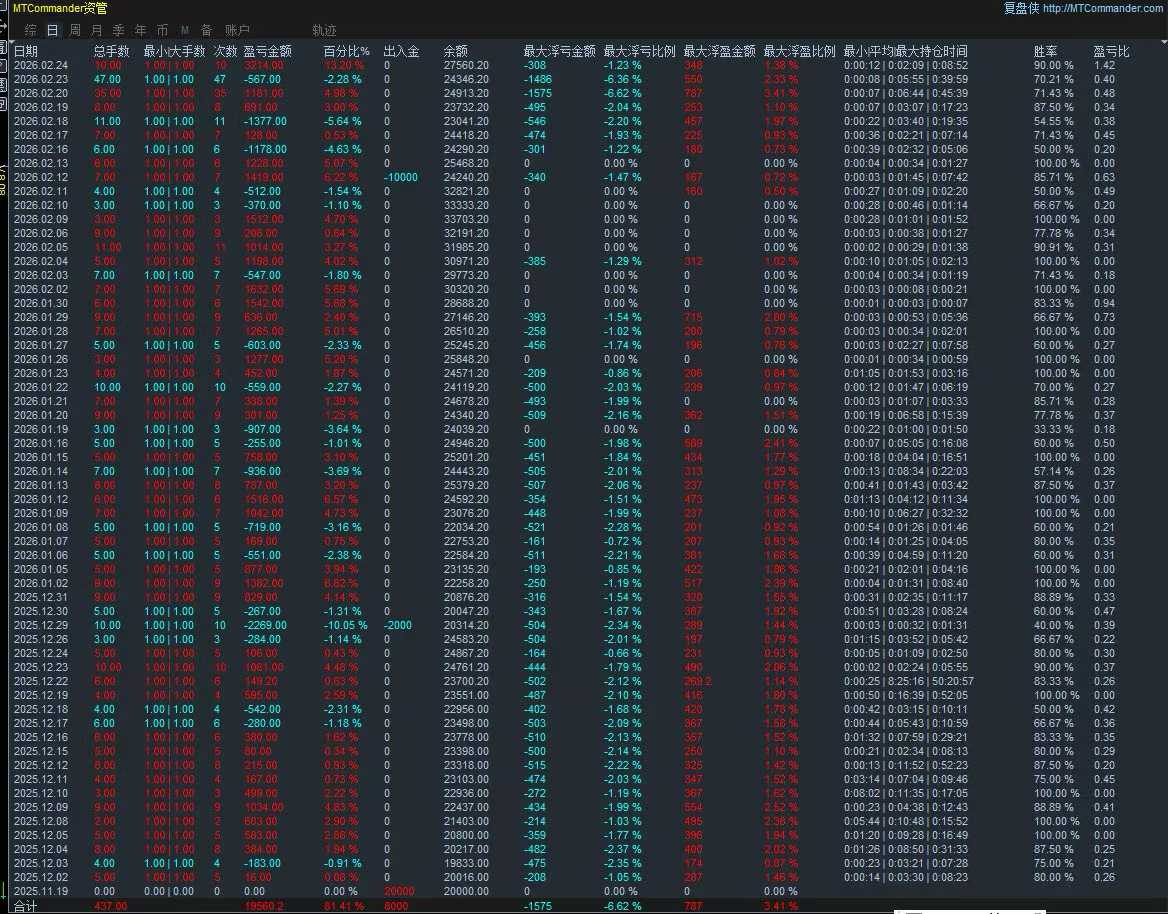Viewport: 1168px width, 914px height.
Task: Click the 47.00 total lots cell
Action: pos(107,79)
